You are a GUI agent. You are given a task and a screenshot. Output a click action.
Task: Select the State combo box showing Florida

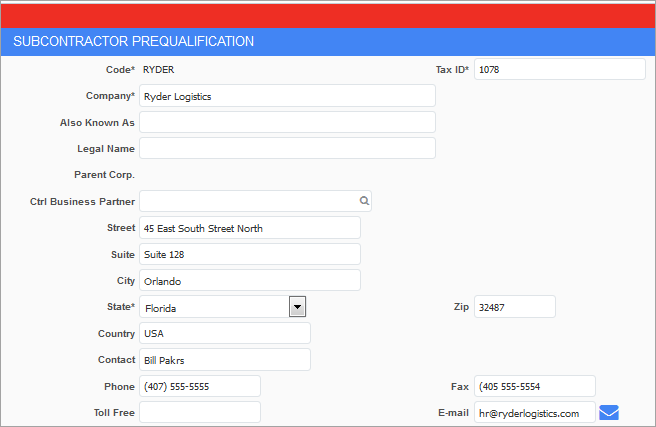click(223, 307)
